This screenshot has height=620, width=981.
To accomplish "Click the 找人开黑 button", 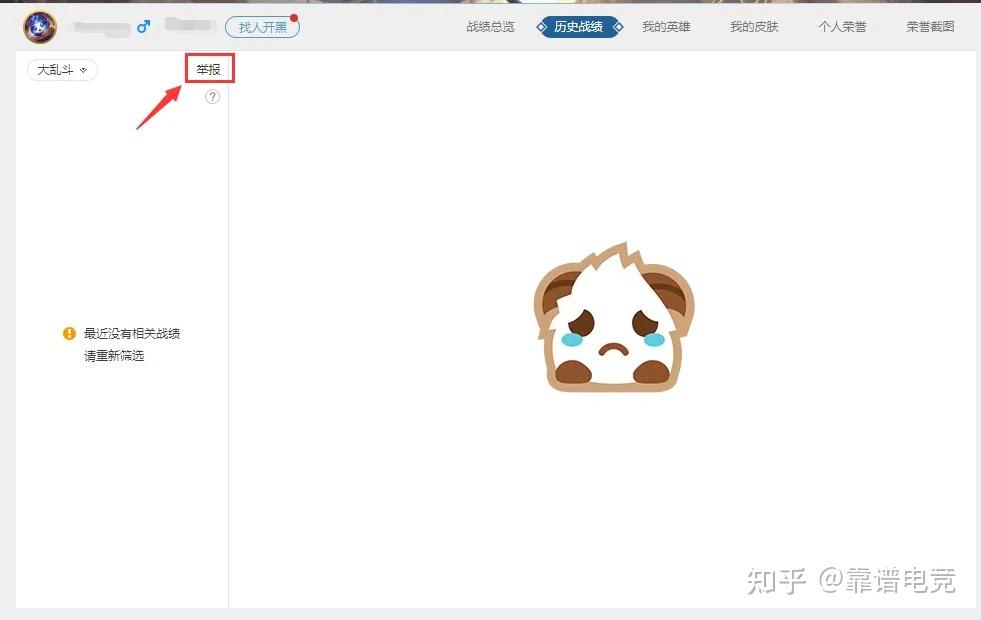I will [262, 27].
